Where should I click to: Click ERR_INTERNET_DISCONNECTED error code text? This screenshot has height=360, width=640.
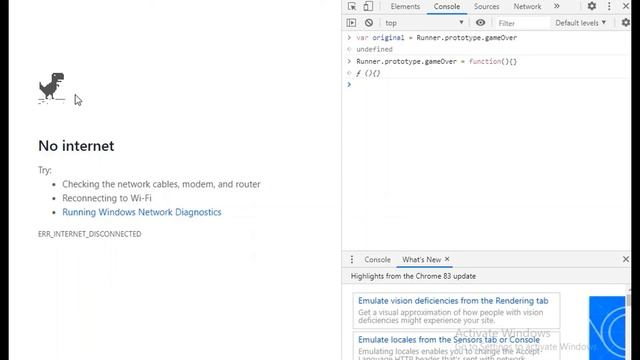[89, 234]
